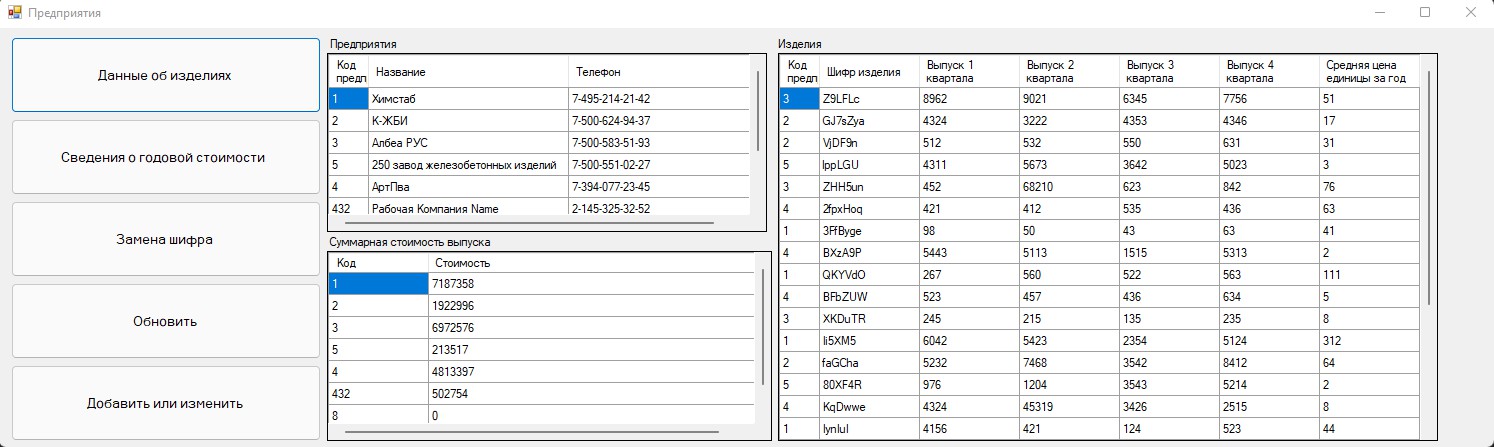Select product code "Z9LFLc"

pyautogui.click(x=869, y=99)
